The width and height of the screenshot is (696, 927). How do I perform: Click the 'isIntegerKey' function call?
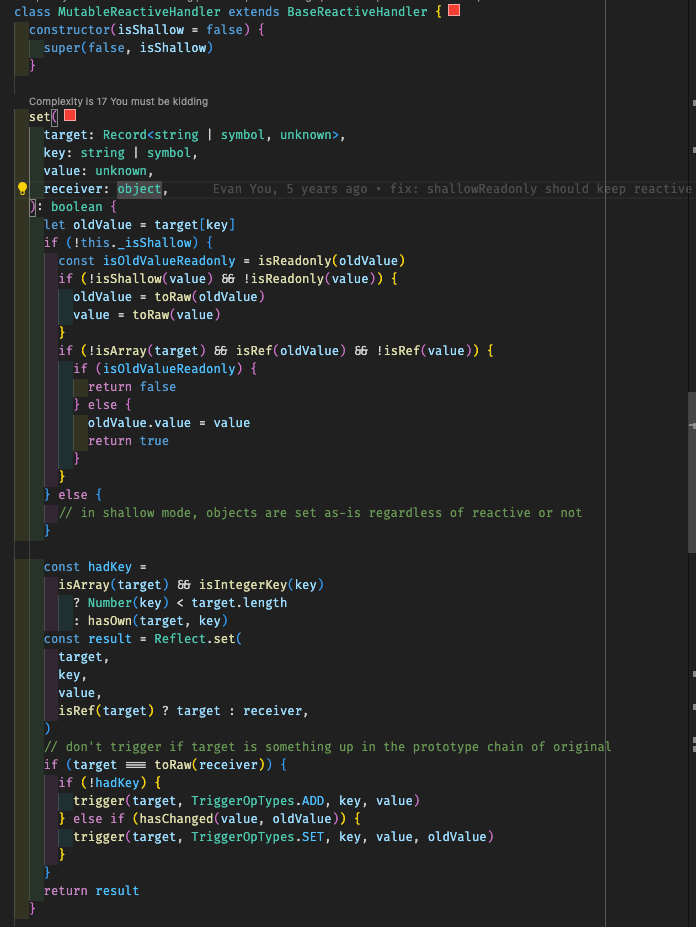243,585
